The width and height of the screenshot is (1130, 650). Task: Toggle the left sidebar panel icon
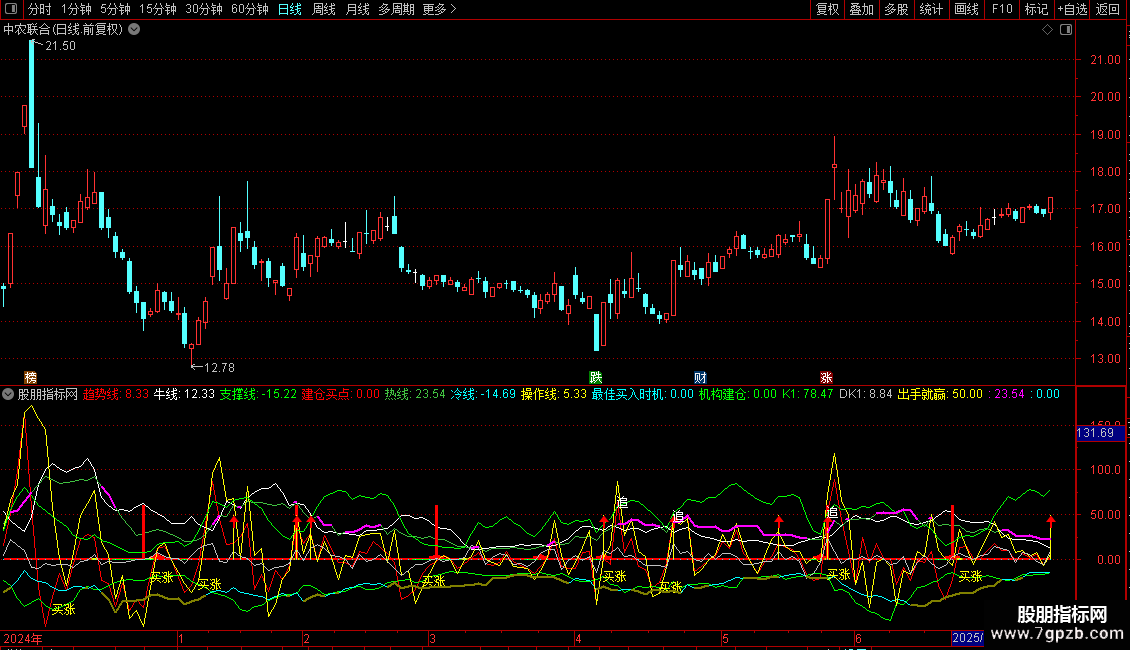pos(11,10)
